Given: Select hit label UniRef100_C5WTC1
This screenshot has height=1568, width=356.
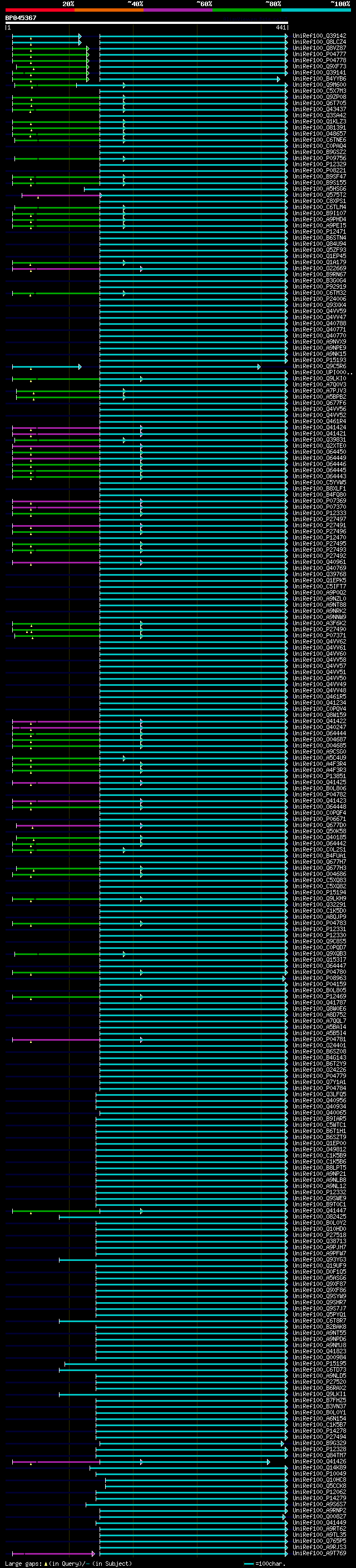Looking at the screenshot, I should [319, 1125].
